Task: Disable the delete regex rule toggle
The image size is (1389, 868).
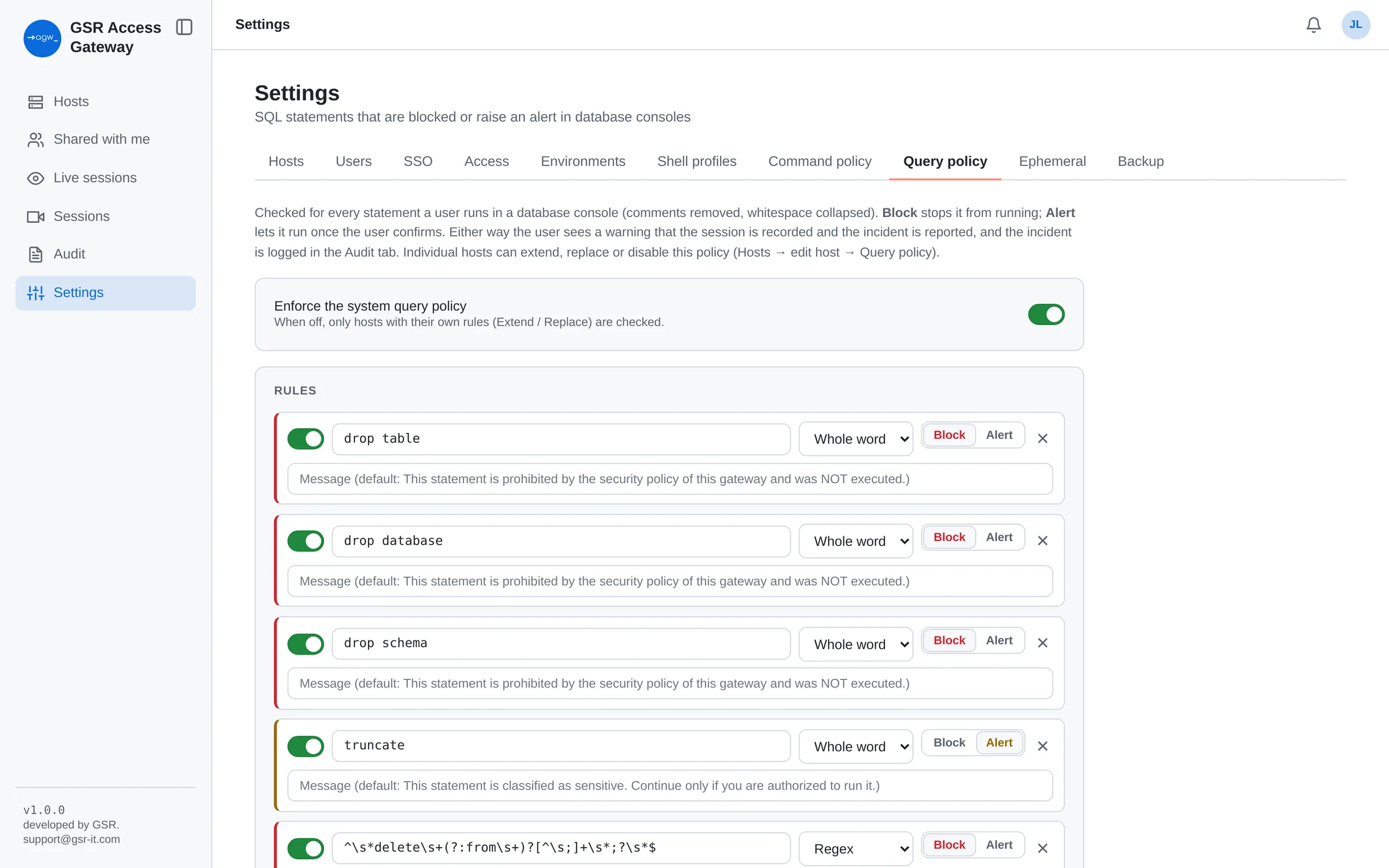Action: (x=306, y=849)
